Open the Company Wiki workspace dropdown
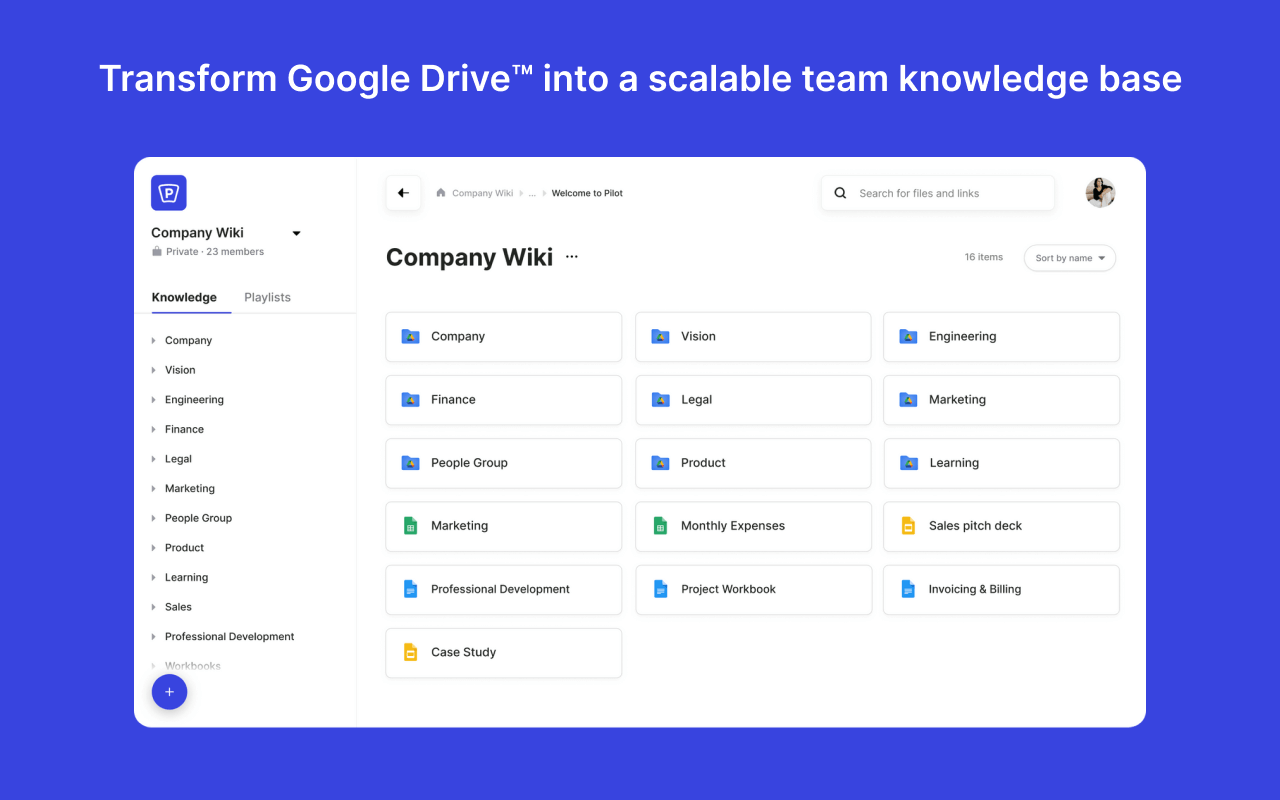1280x800 pixels. pos(296,232)
